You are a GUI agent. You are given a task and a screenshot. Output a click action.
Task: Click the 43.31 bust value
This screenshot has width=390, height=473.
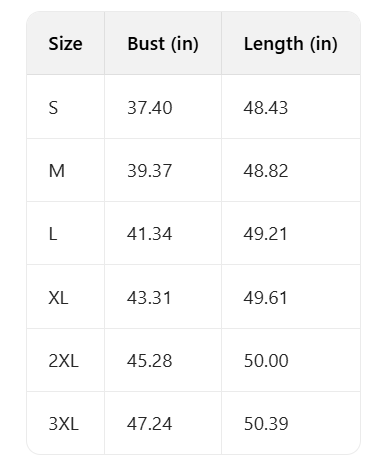[x=149, y=297]
